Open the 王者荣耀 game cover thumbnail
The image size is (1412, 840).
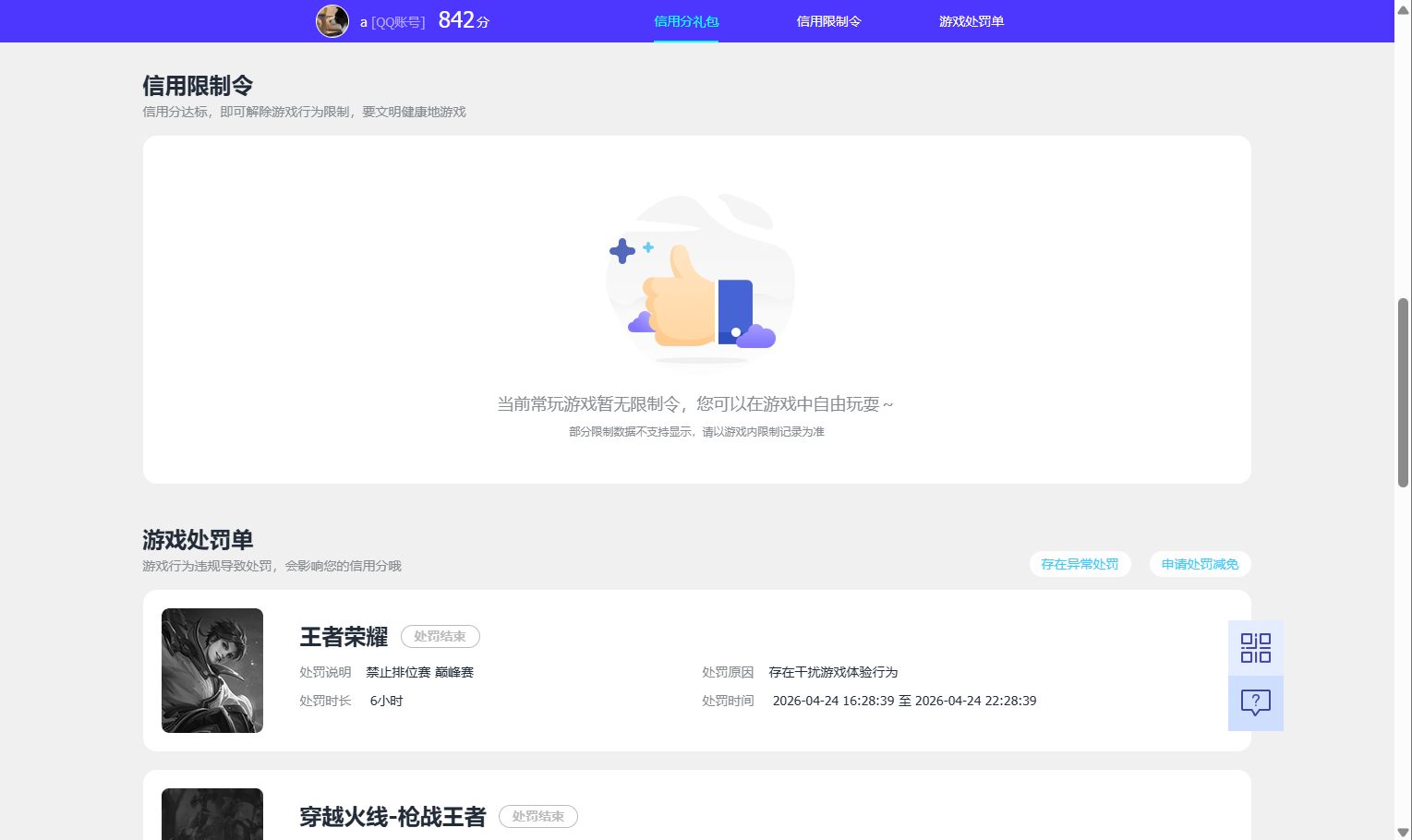pos(212,670)
